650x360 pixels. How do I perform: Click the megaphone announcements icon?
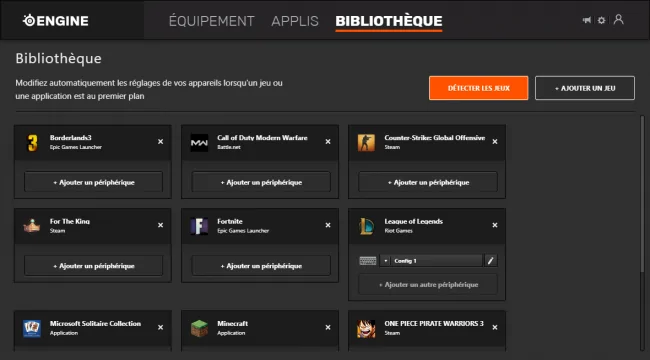(x=587, y=20)
